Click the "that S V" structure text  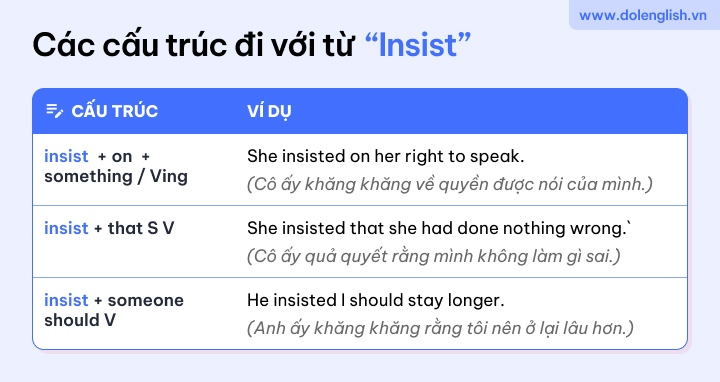coord(141,228)
